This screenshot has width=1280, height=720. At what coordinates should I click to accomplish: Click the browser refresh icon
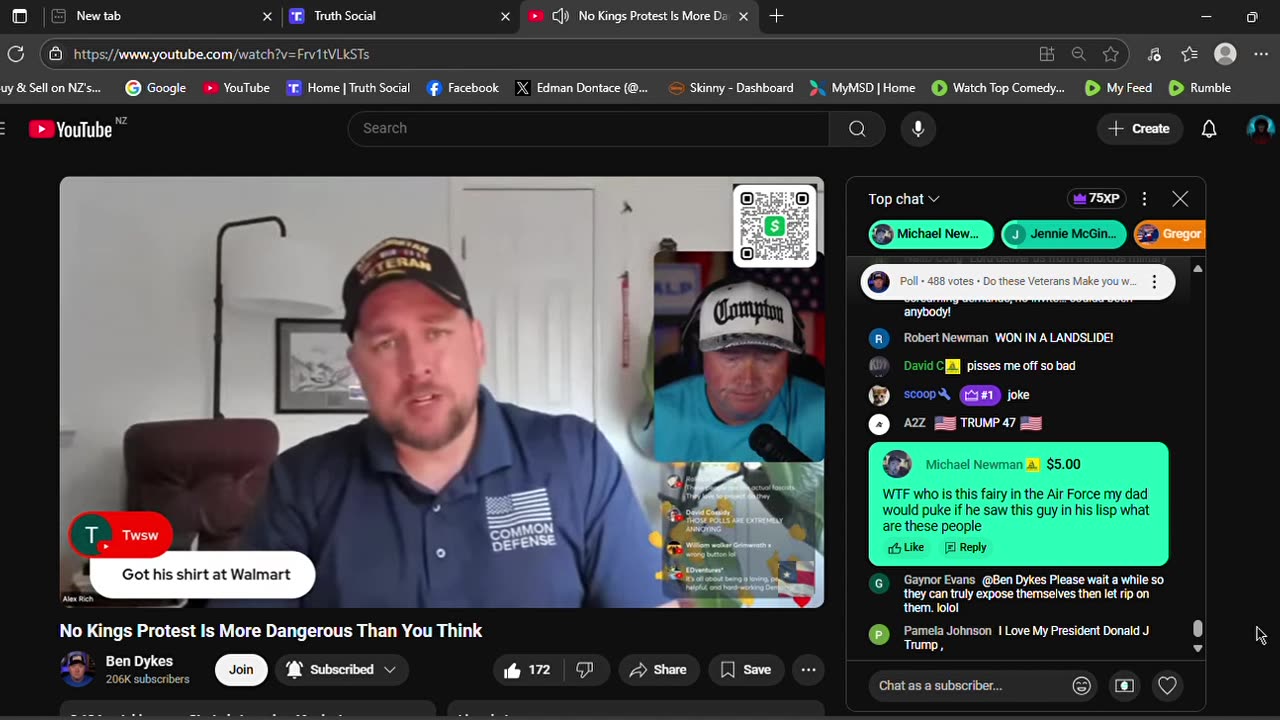(x=15, y=54)
